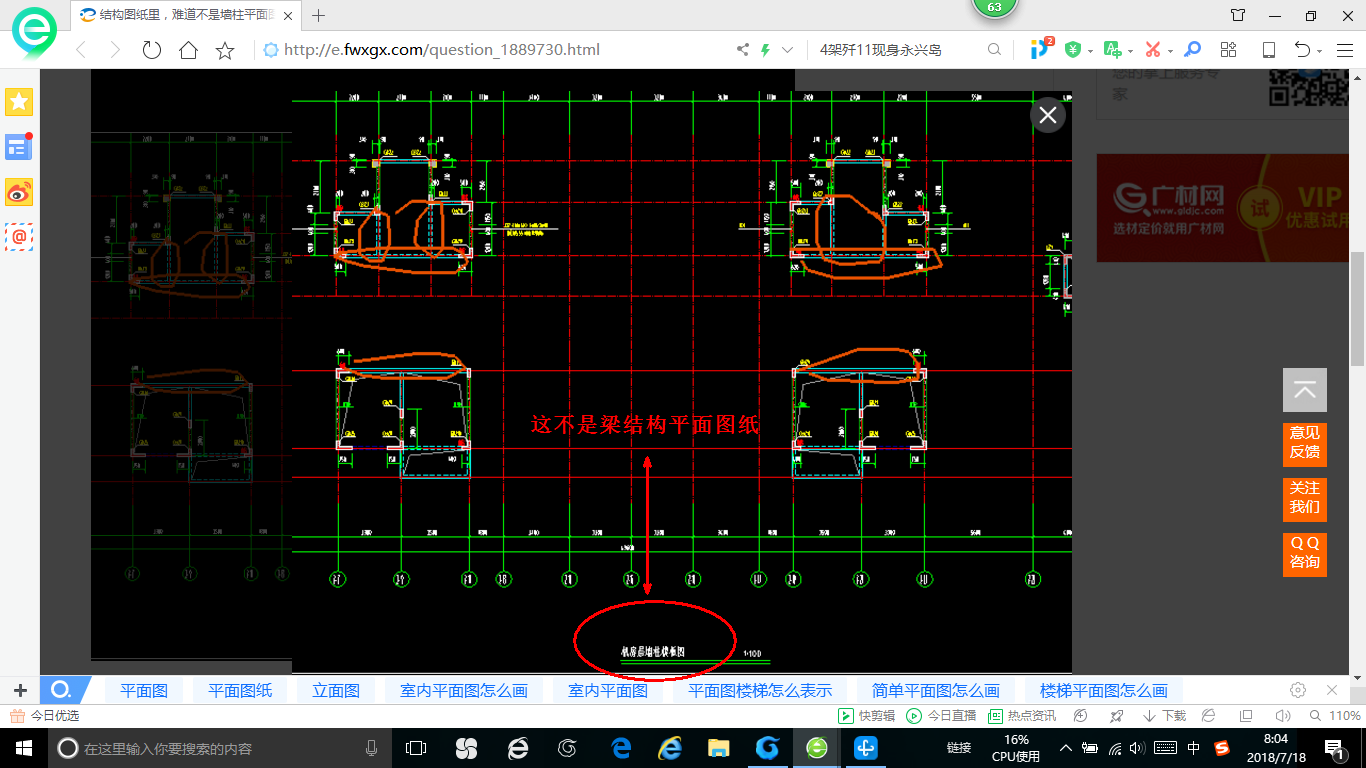Open 热点资讯 hot news
The image size is (1366, 768).
tap(1022, 716)
